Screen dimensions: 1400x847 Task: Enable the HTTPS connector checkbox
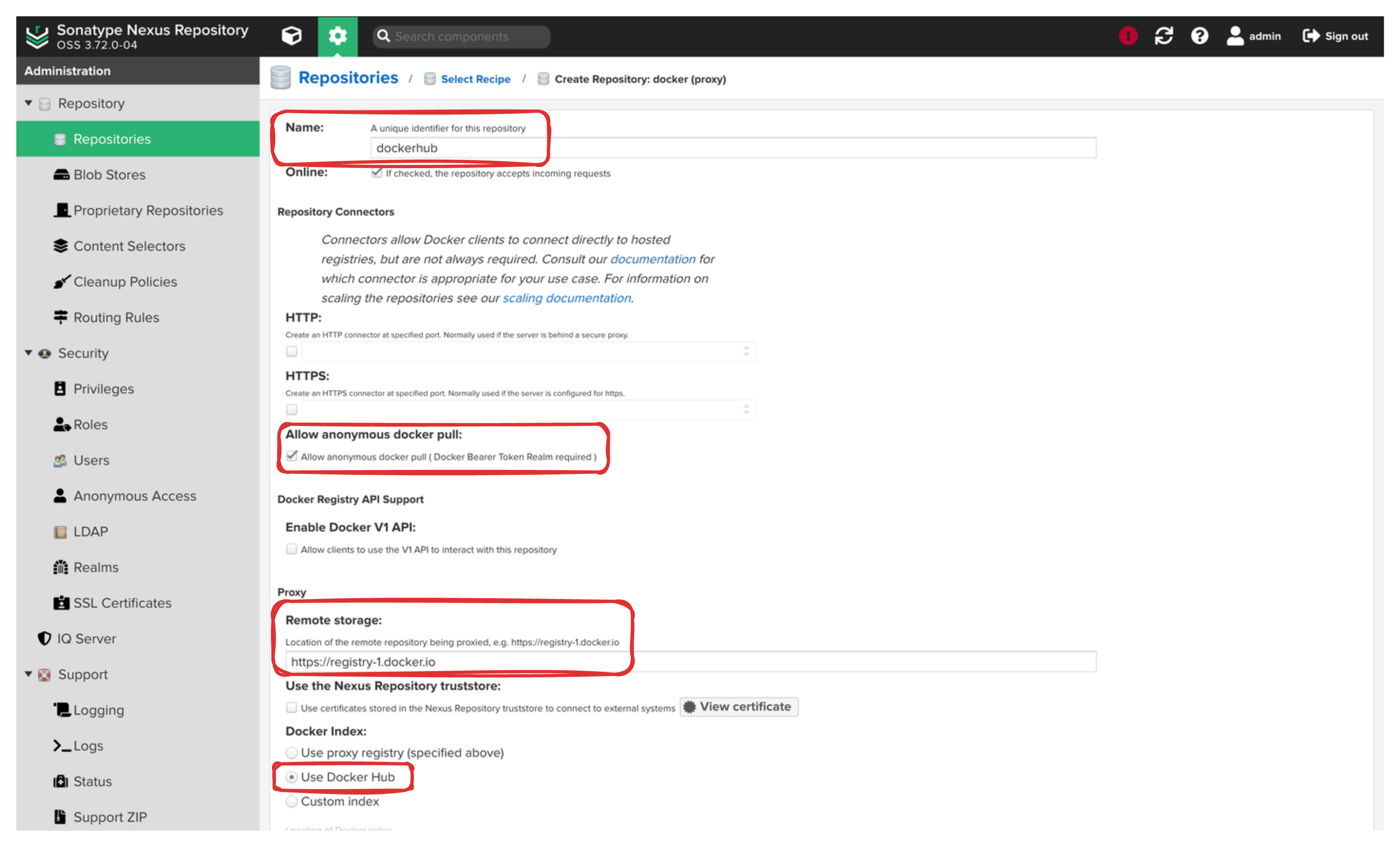[x=291, y=410]
